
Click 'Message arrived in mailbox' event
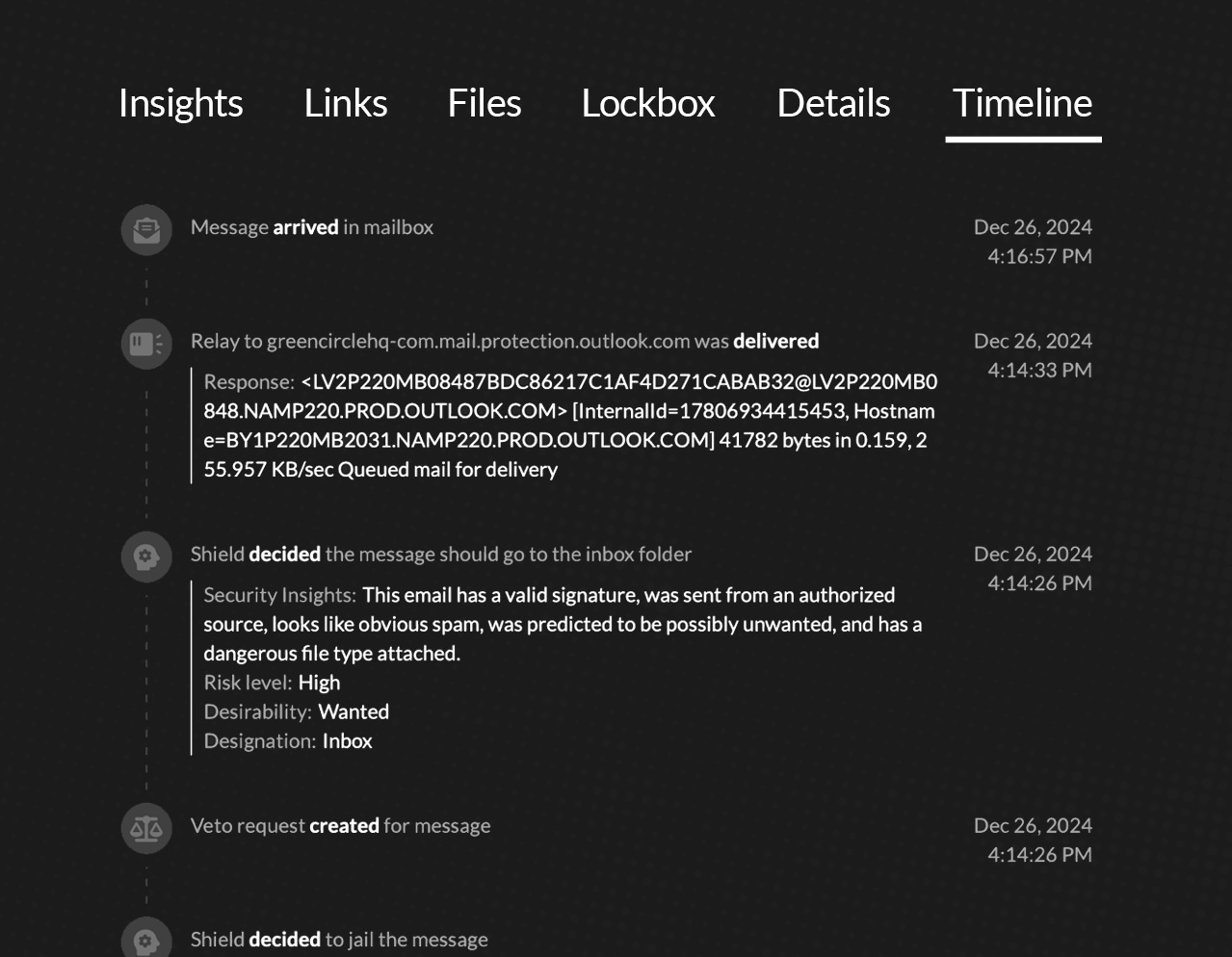(312, 227)
